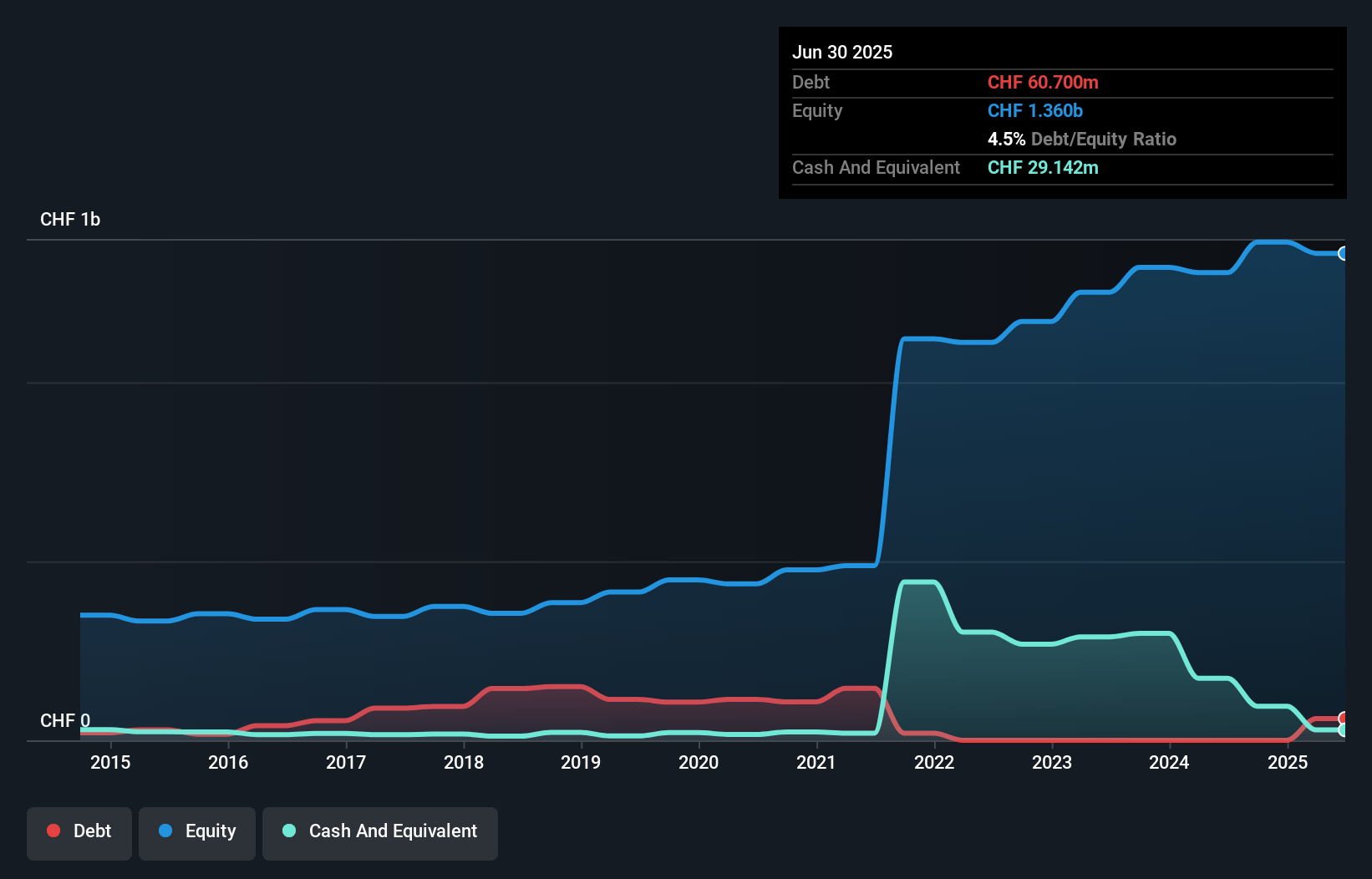Click the 2015 x-axis label

click(110, 762)
